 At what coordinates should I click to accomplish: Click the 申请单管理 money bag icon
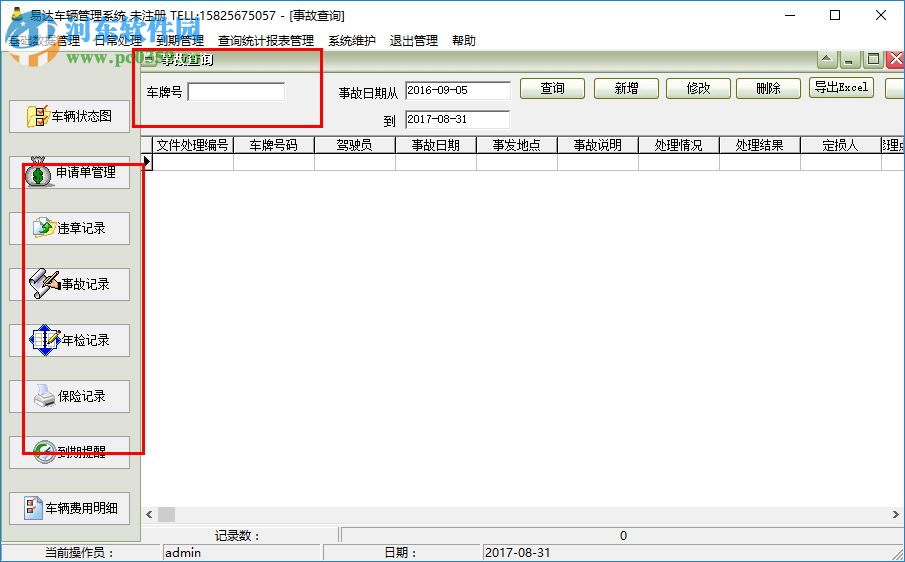click(38, 173)
